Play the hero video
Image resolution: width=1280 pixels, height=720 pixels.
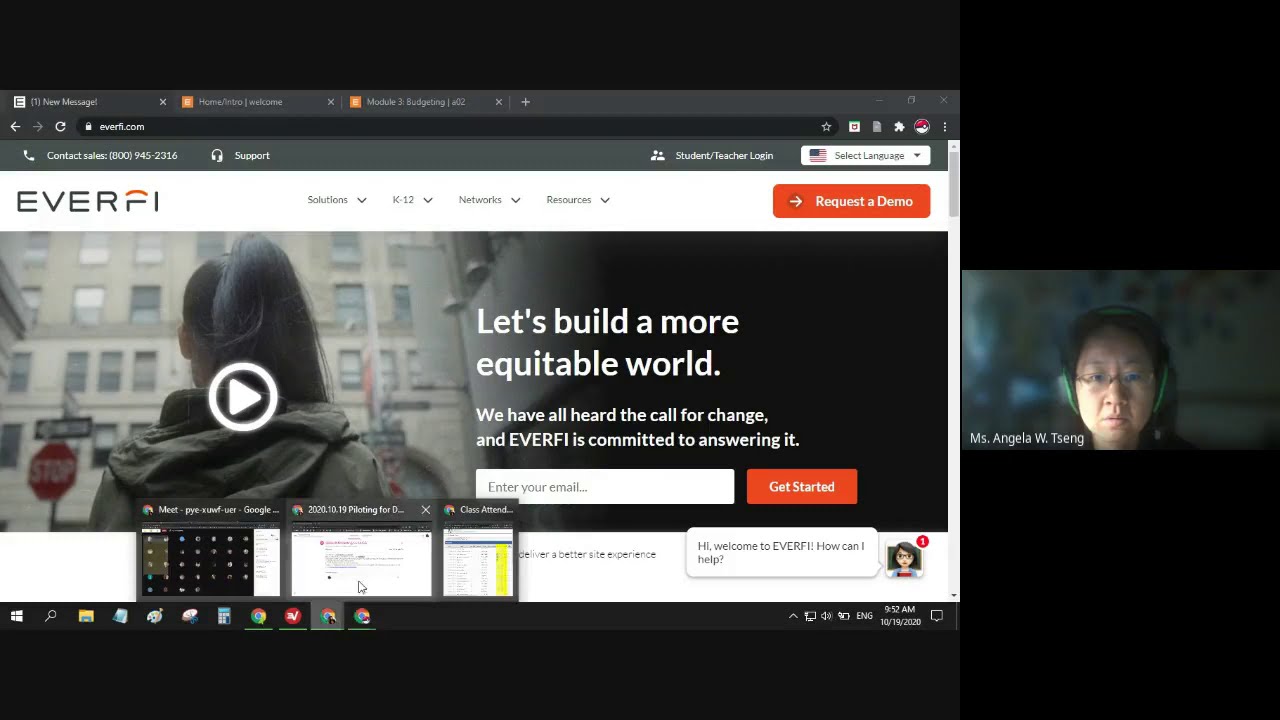(243, 397)
